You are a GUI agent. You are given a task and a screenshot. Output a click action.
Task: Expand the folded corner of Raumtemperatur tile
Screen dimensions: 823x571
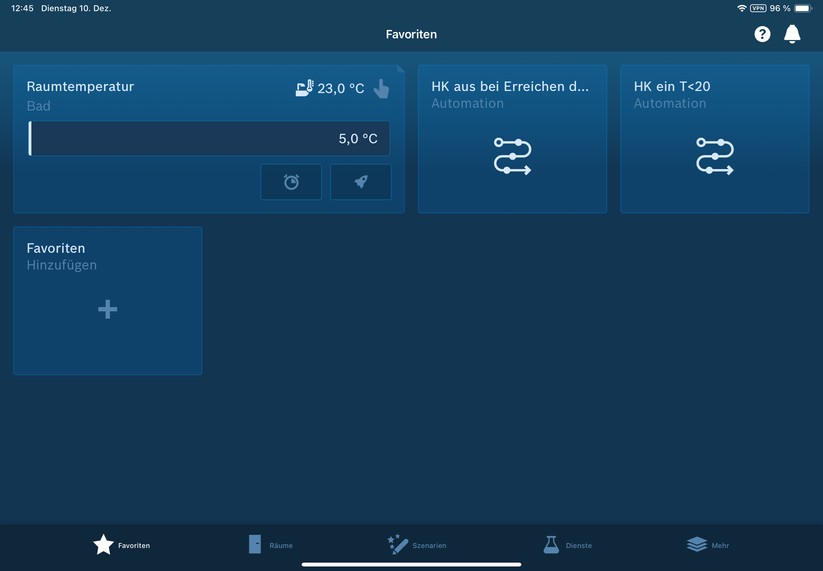pyautogui.click(x=399, y=70)
